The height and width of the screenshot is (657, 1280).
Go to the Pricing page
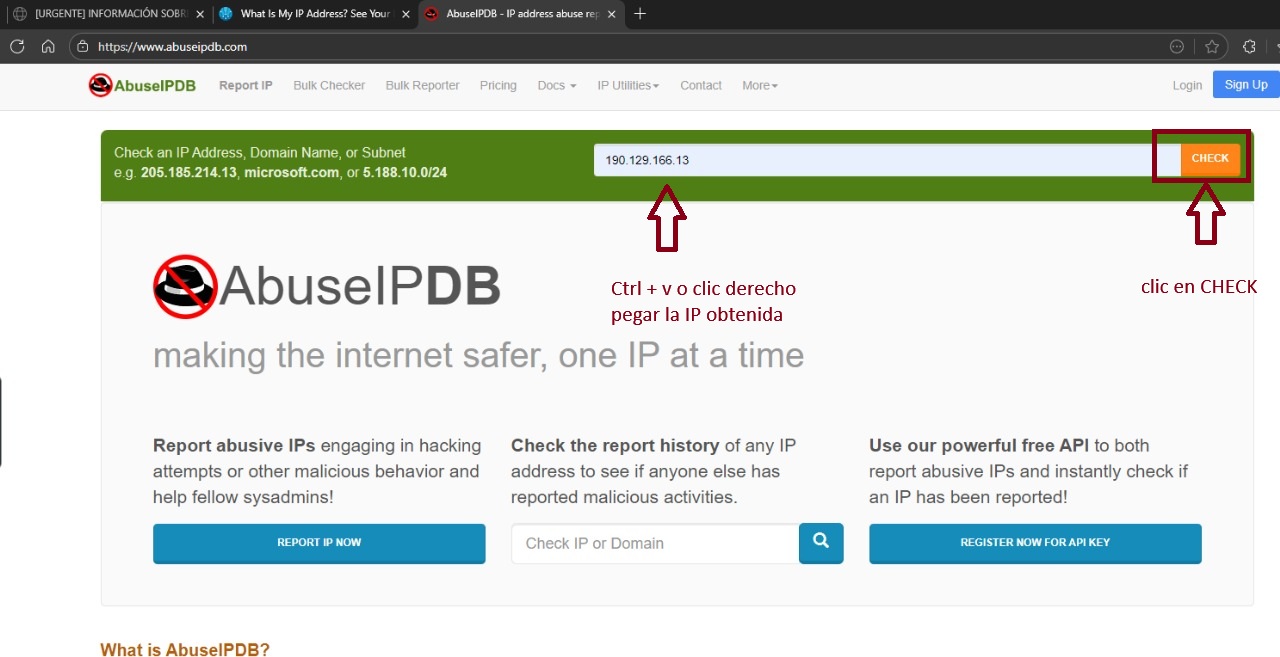point(498,85)
